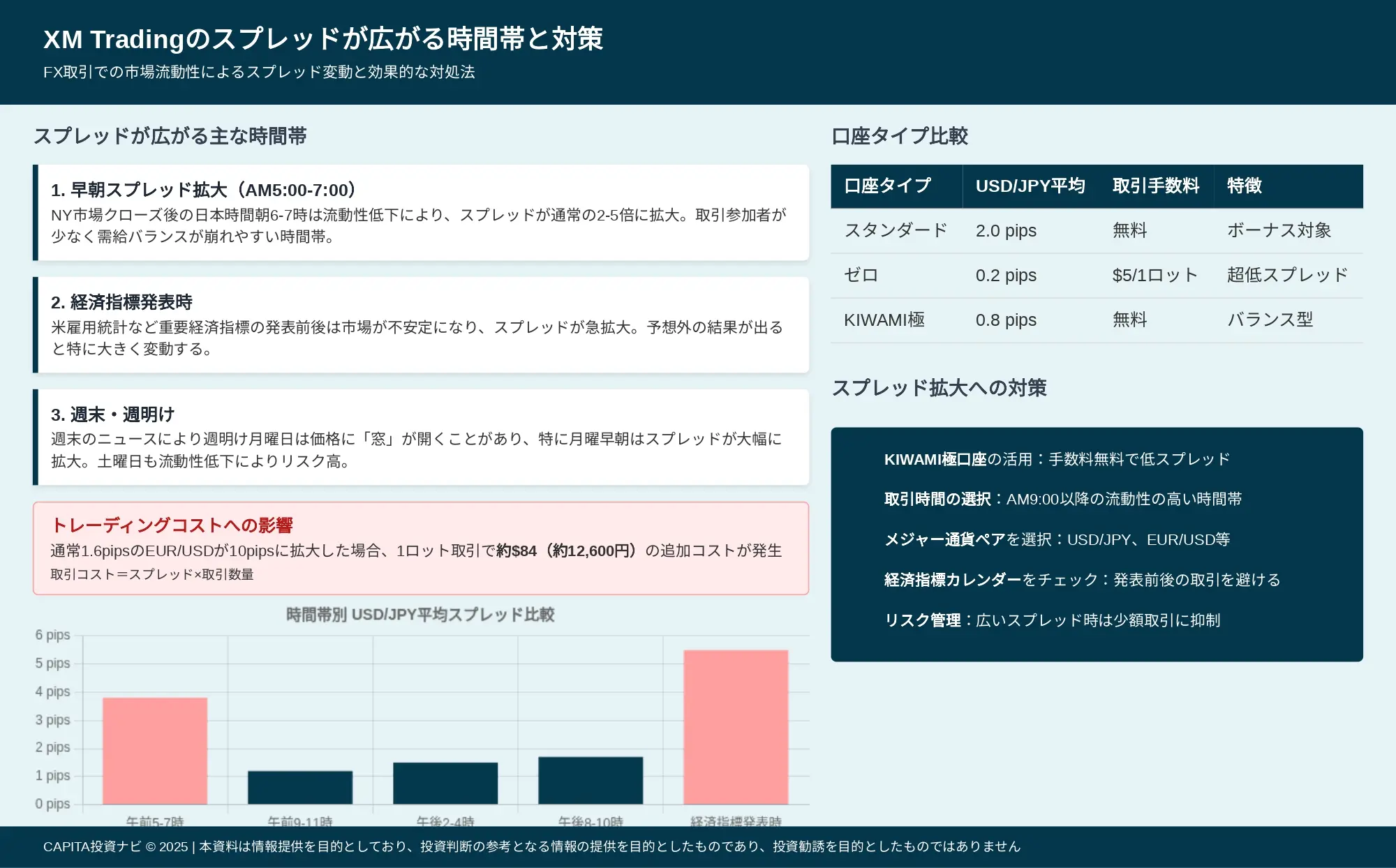Click the "超低スプレッド" feature cell
Image resolution: width=1396 pixels, height=868 pixels.
1288,275
